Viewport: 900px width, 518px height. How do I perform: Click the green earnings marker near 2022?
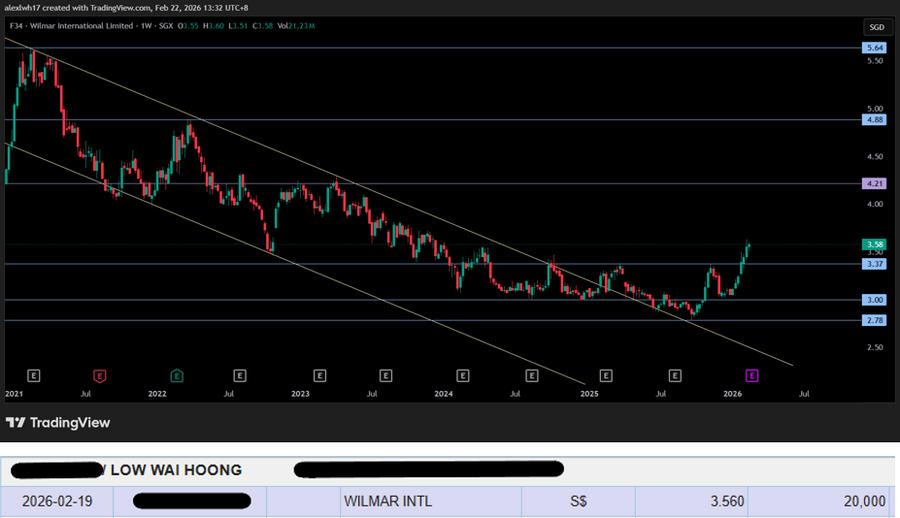point(177,376)
